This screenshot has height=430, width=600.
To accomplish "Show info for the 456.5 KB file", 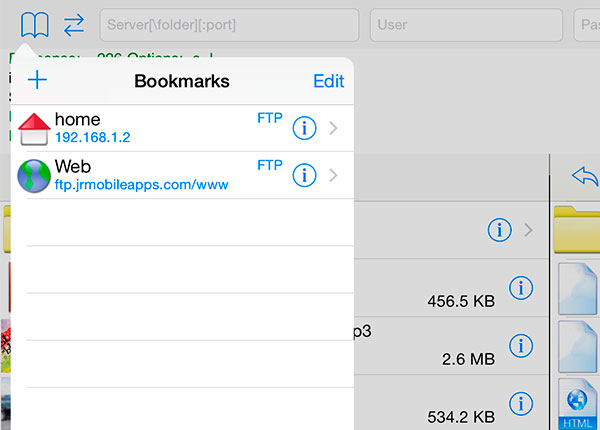I will (520, 288).
